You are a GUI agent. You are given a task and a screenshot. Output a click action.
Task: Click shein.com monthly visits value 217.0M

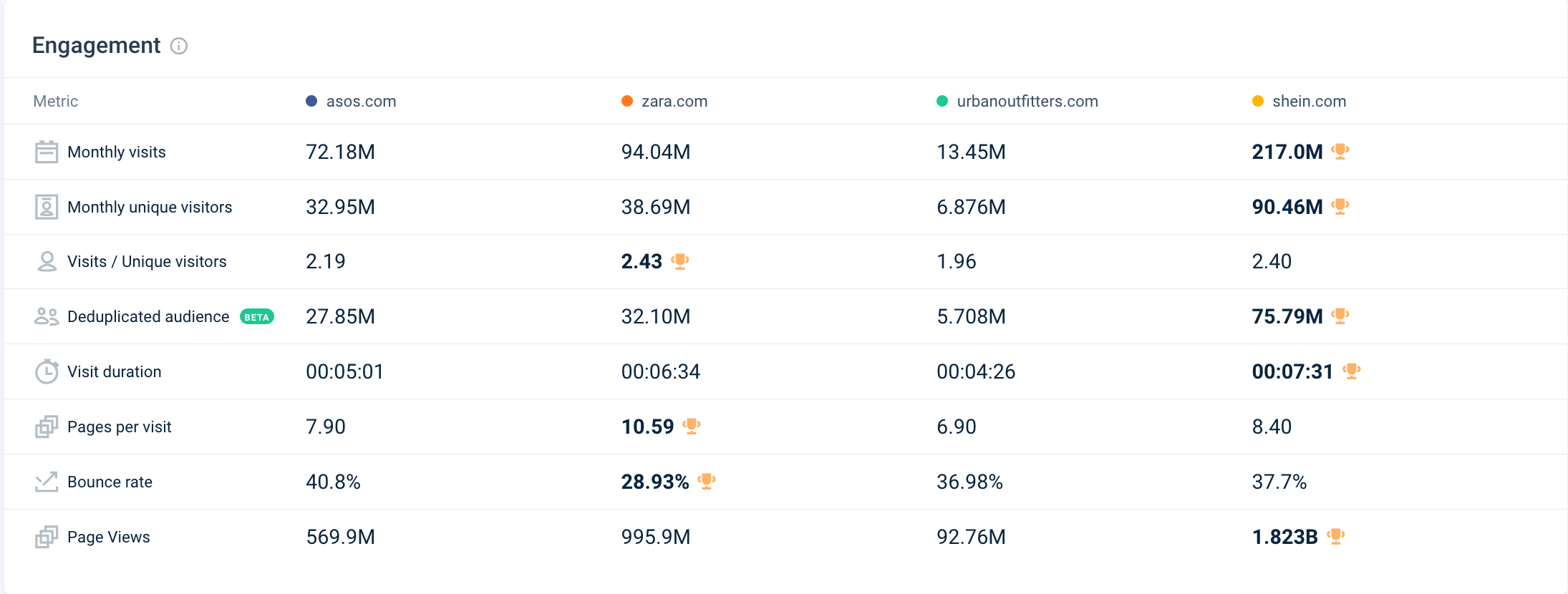point(1287,152)
